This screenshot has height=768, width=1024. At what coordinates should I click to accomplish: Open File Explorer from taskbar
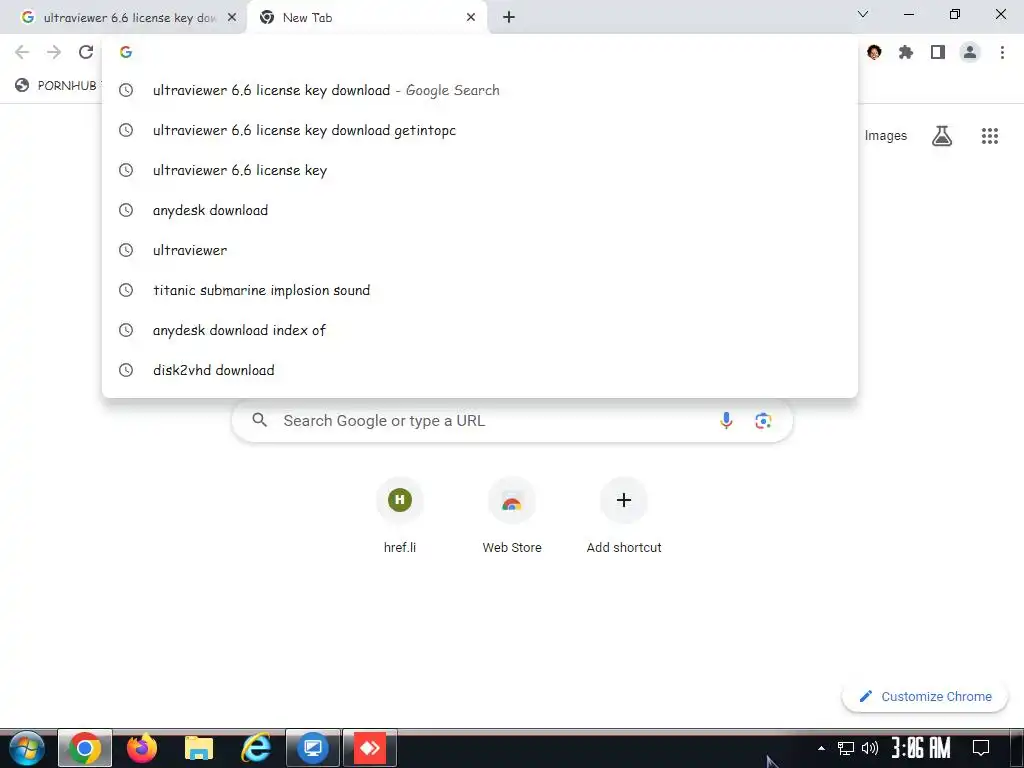(x=199, y=748)
